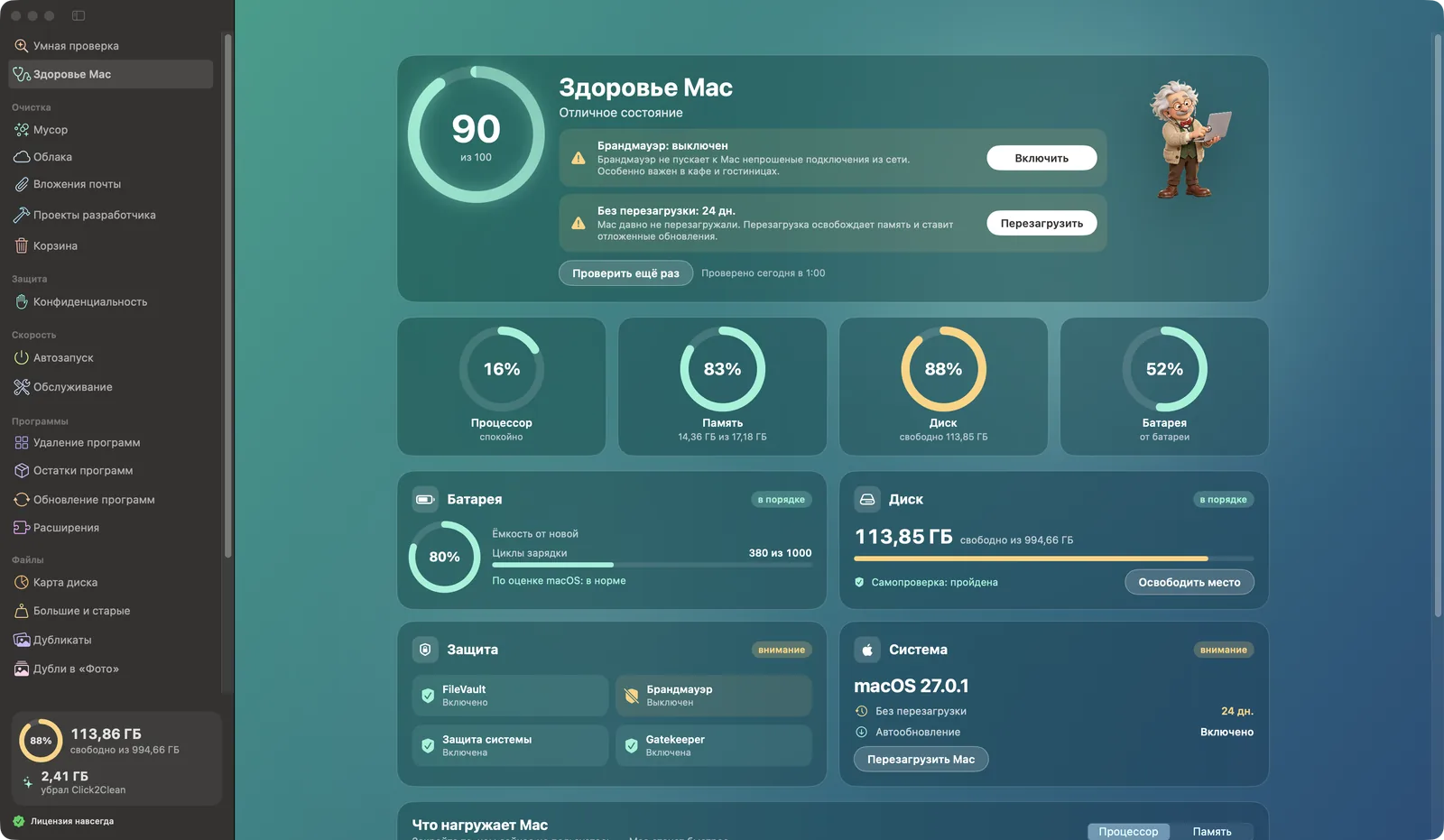Click the Дубликаты stacked images icon
Image resolution: width=1444 pixels, height=840 pixels.
22,640
